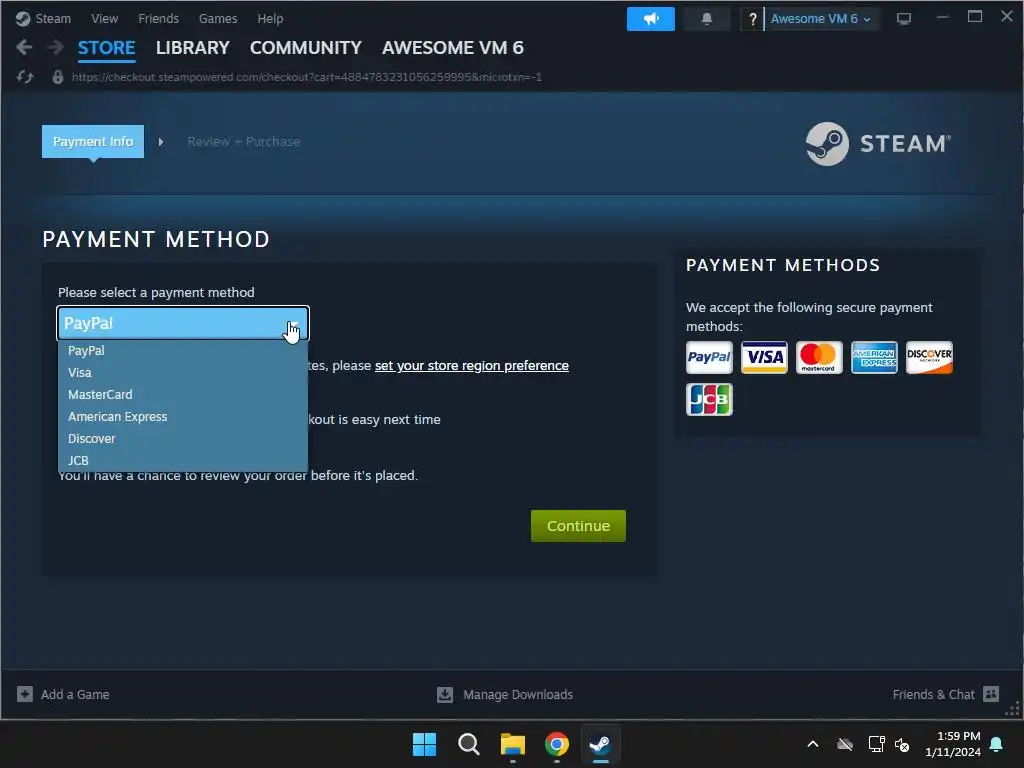1024x768 pixels.
Task: Open the announcements megaphone button
Action: click(x=650, y=19)
